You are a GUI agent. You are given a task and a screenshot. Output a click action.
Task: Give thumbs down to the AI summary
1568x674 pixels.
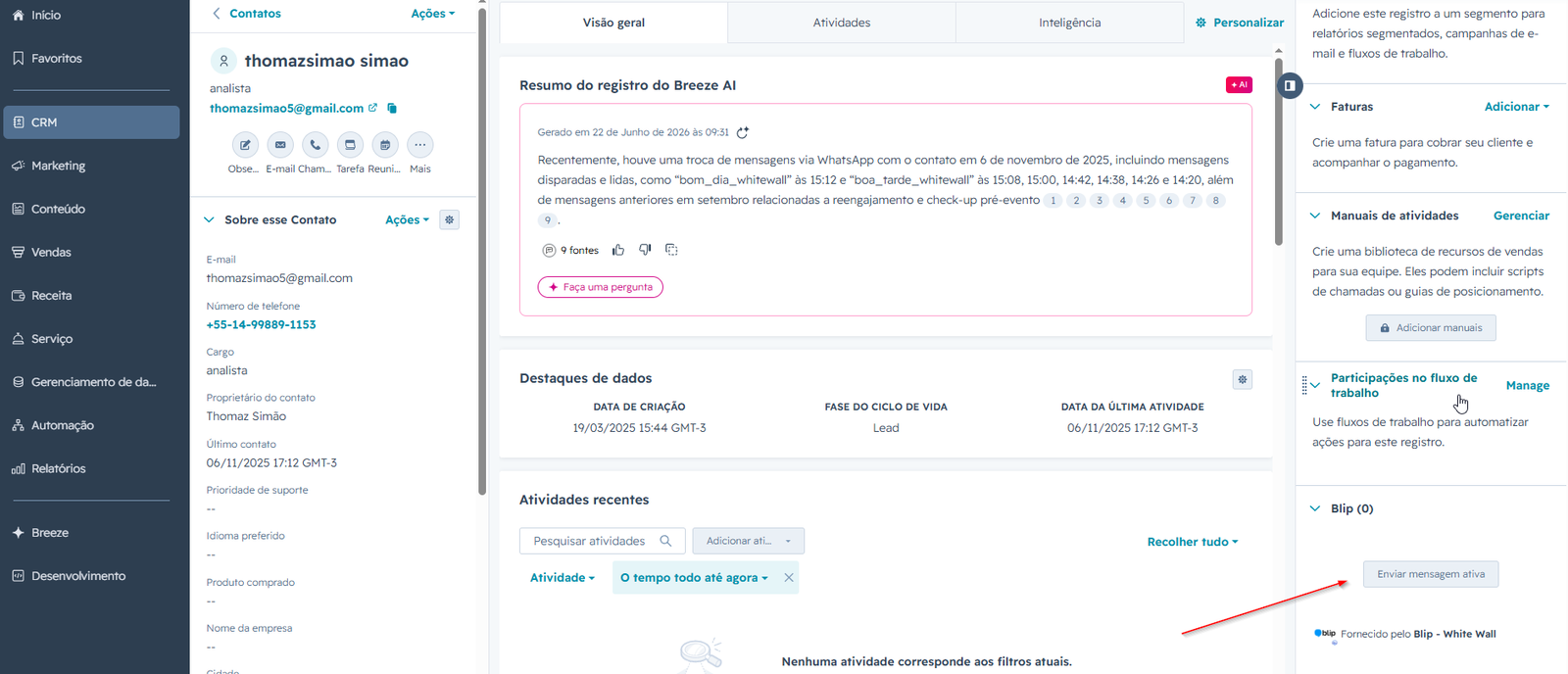[x=645, y=250]
